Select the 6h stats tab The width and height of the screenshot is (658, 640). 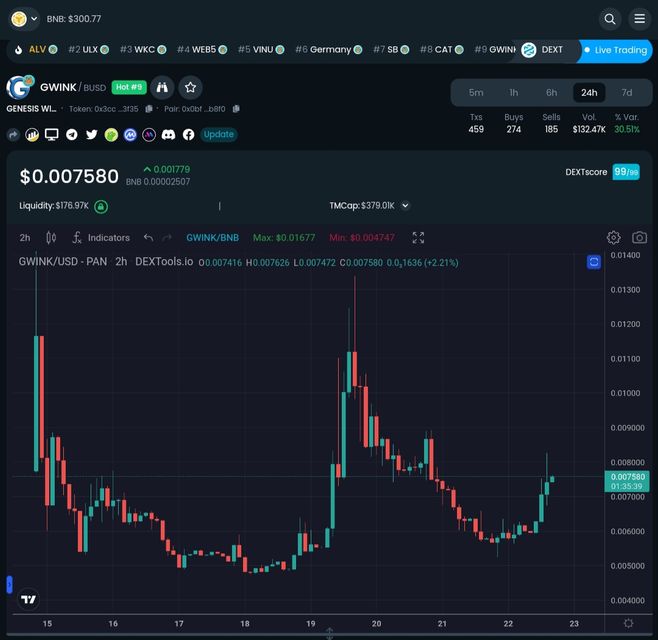point(551,93)
